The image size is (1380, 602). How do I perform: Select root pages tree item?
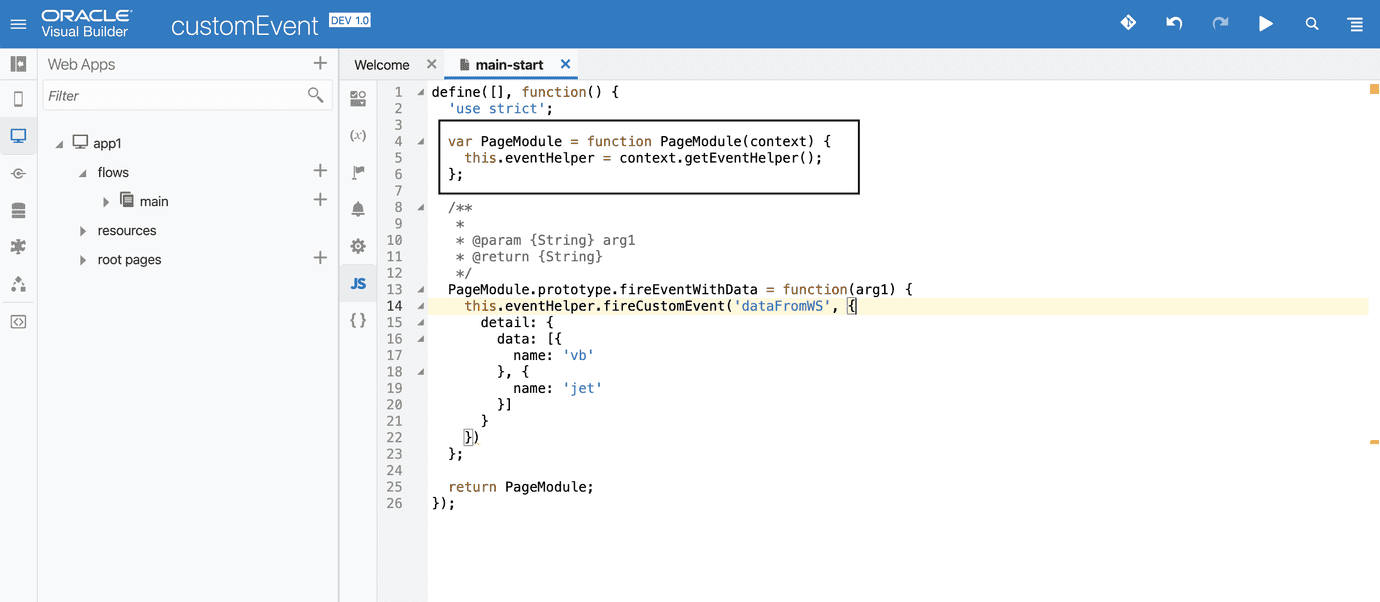[x=129, y=259]
